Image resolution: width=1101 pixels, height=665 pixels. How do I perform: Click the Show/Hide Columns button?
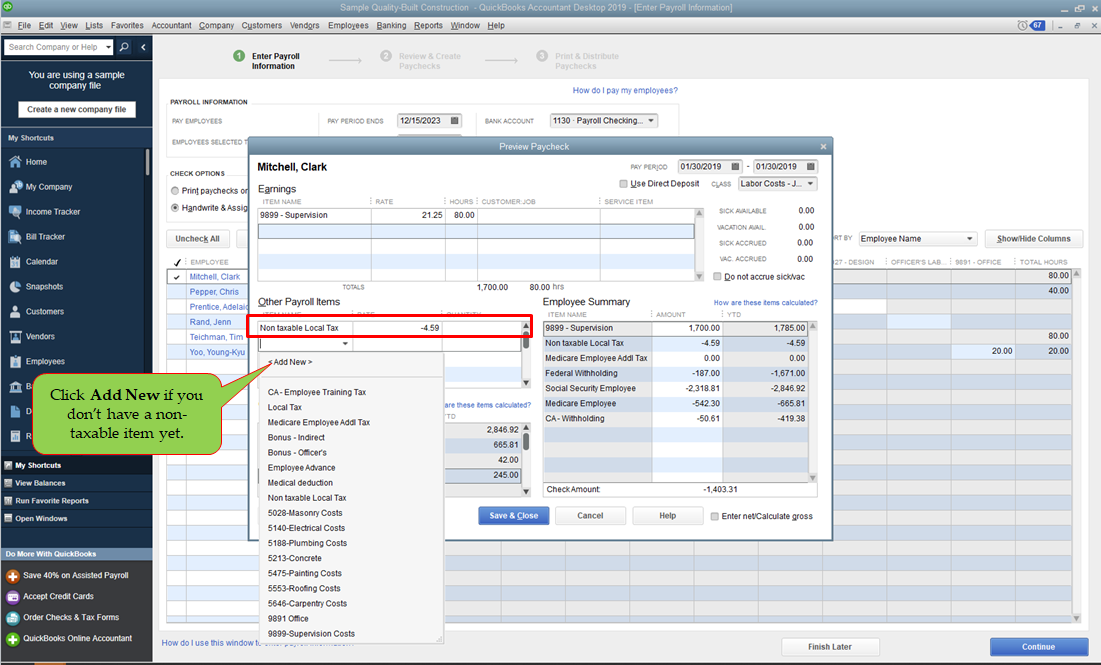click(x=1034, y=239)
